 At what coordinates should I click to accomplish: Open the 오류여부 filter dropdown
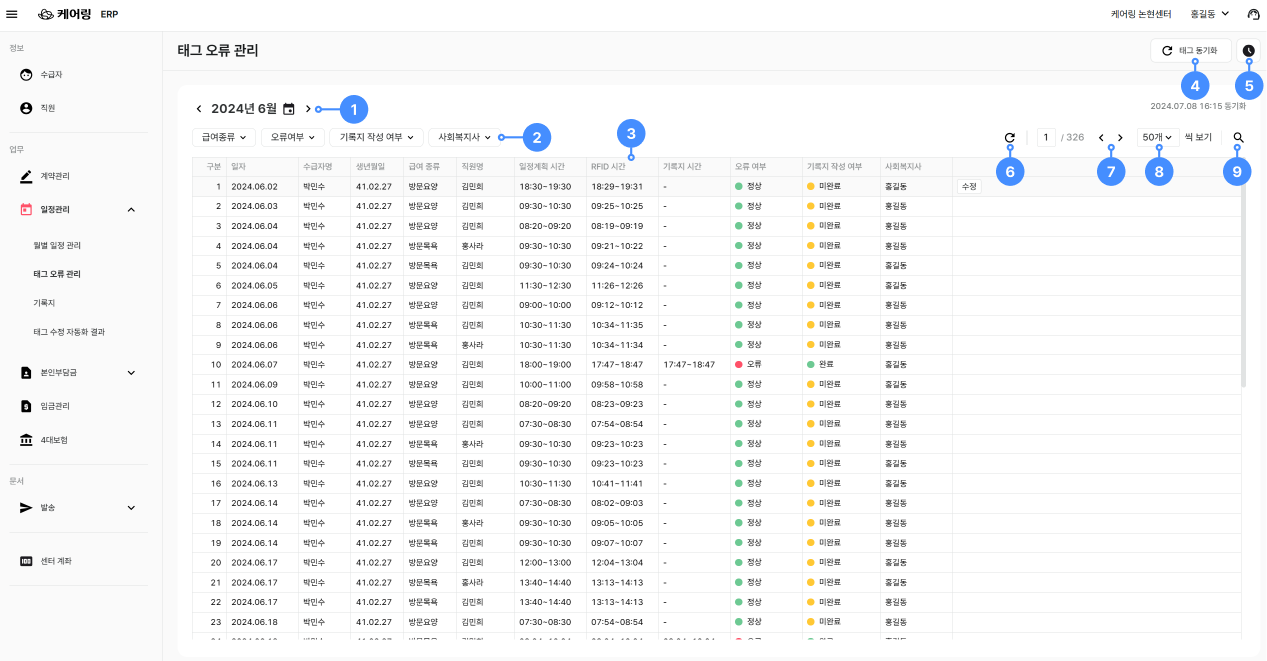tap(292, 137)
